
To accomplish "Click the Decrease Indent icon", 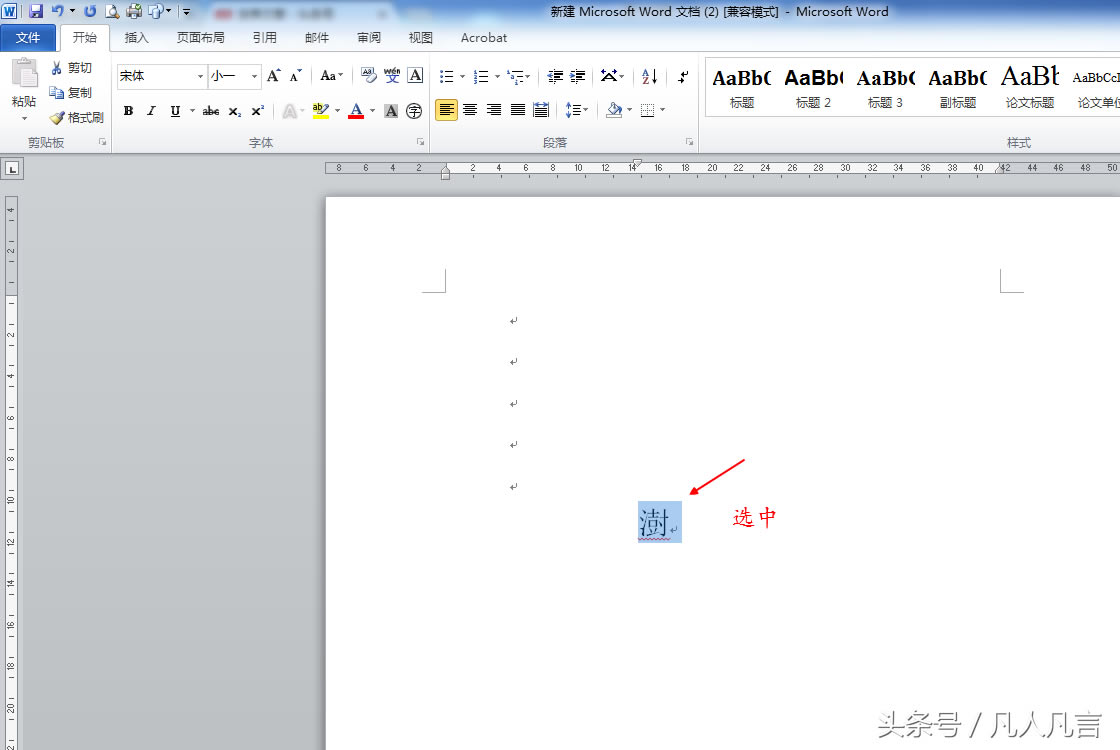I will point(555,76).
